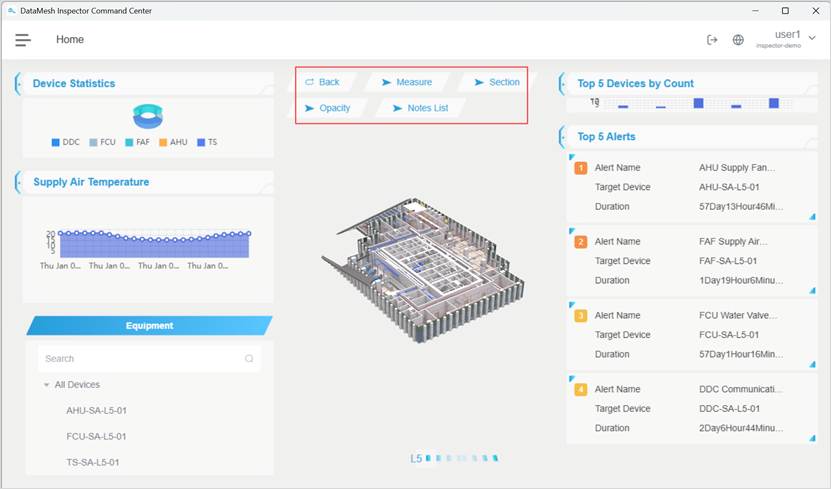Select the Measure tool
This screenshot has height=489, width=831.
tap(406, 82)
